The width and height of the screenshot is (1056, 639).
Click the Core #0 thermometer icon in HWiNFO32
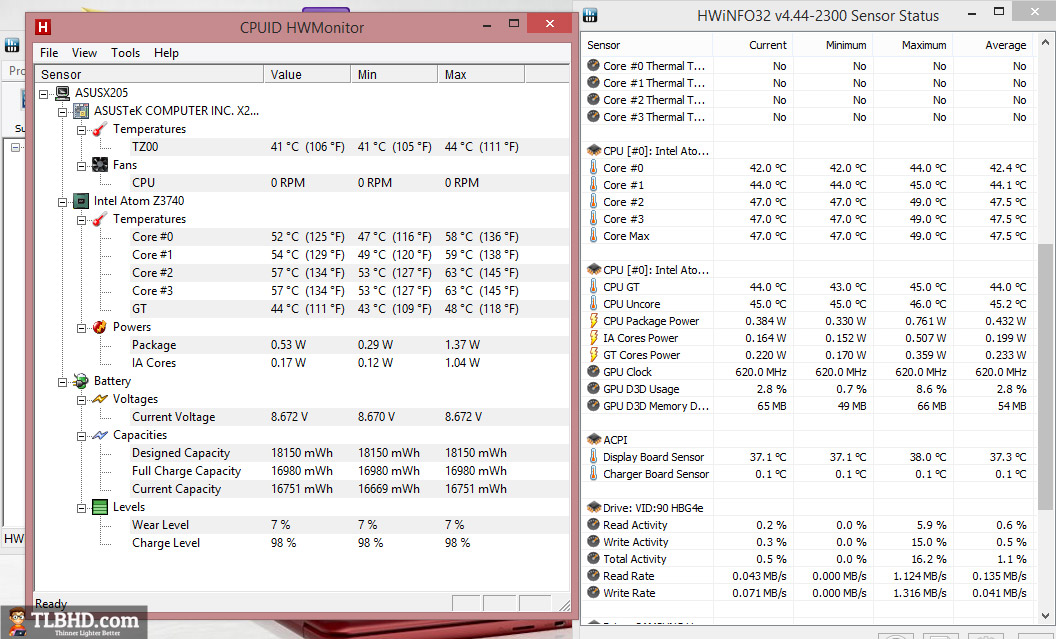[593, 168]
